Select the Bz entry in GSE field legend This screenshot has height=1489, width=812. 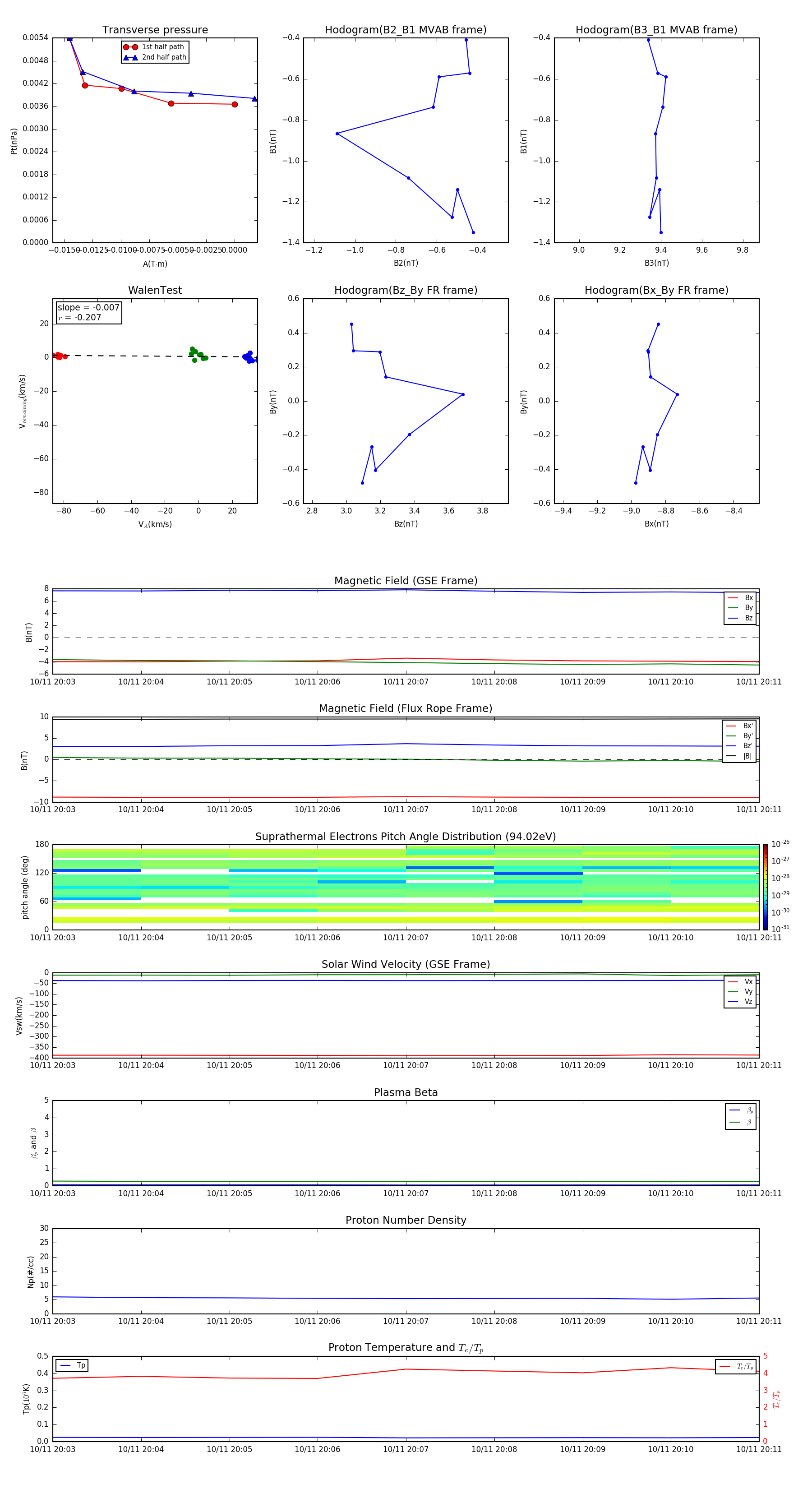[740, 618]
